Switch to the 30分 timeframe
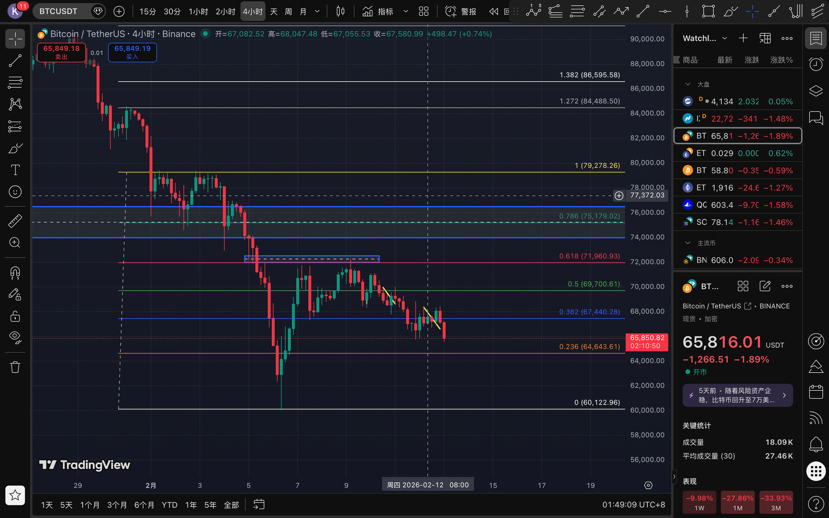This screenshot has width=829, height=518. [x=172, y=11]
